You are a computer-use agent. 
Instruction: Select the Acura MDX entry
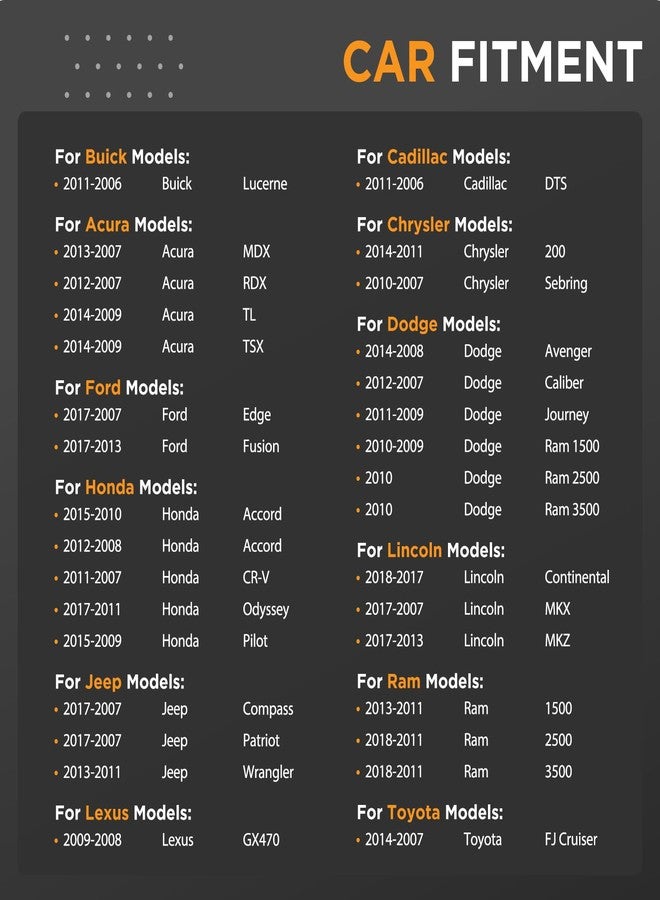tap(162, 251)
